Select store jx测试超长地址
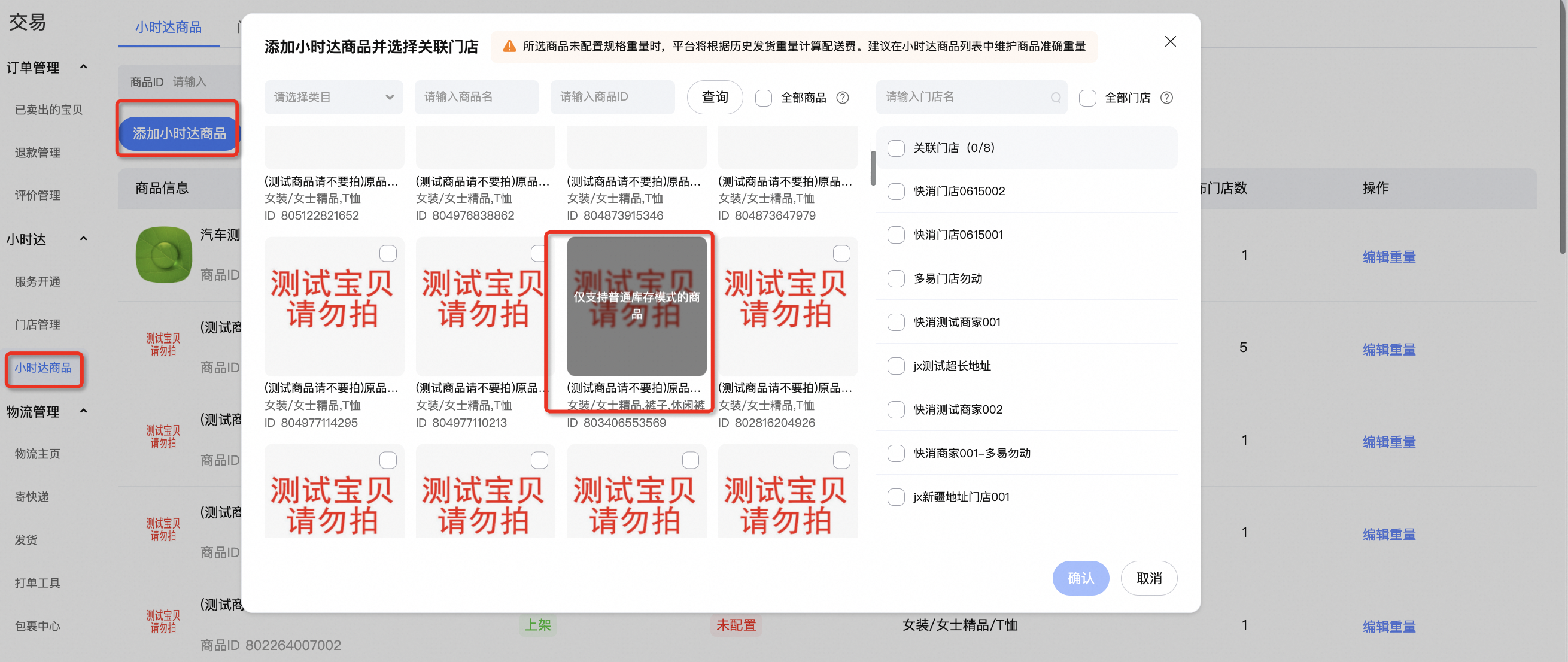This screenshot has width=1568, height=662. tap(896, 366)
